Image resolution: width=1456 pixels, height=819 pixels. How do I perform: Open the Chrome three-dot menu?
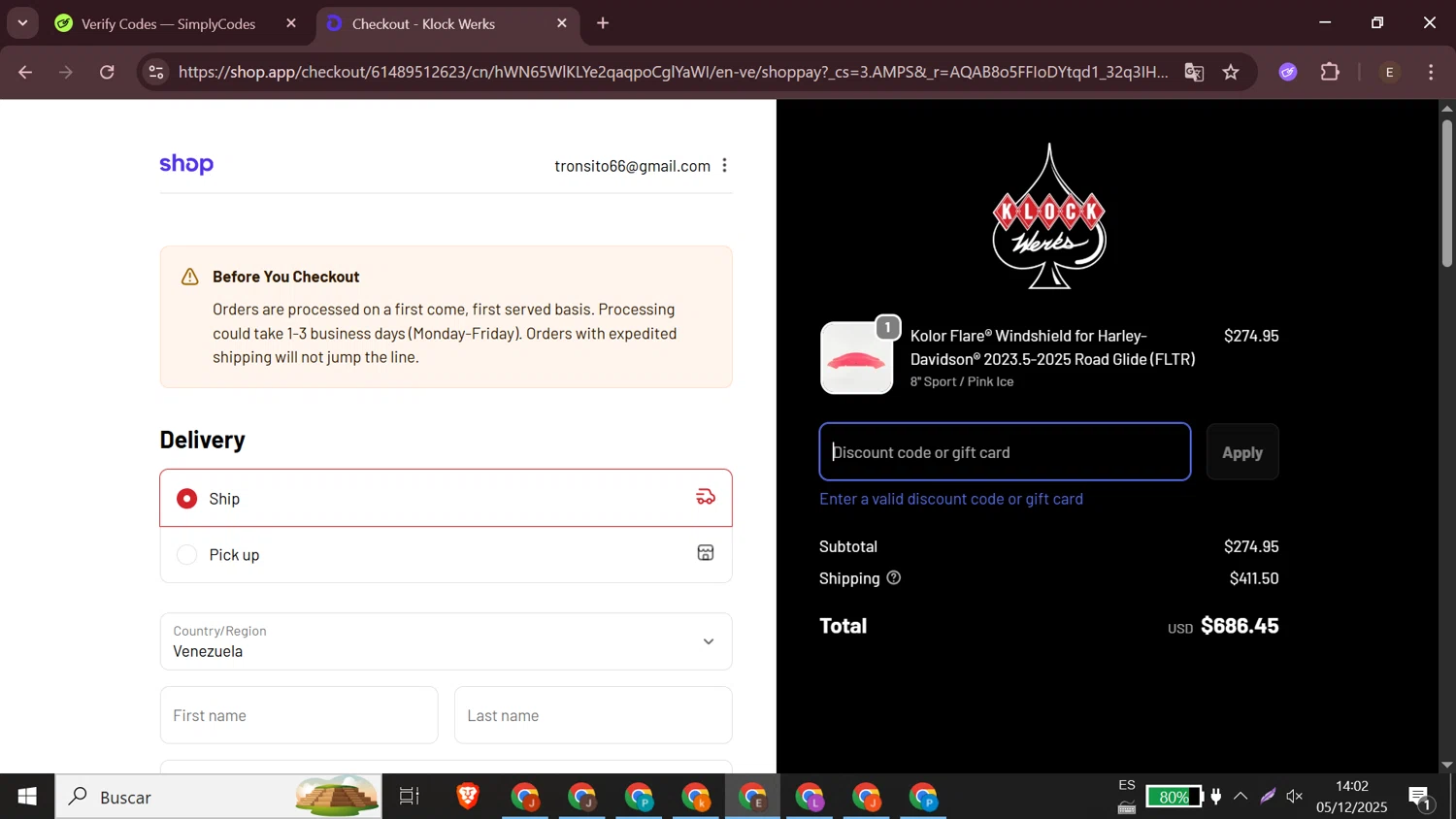tap(1431, 72)
